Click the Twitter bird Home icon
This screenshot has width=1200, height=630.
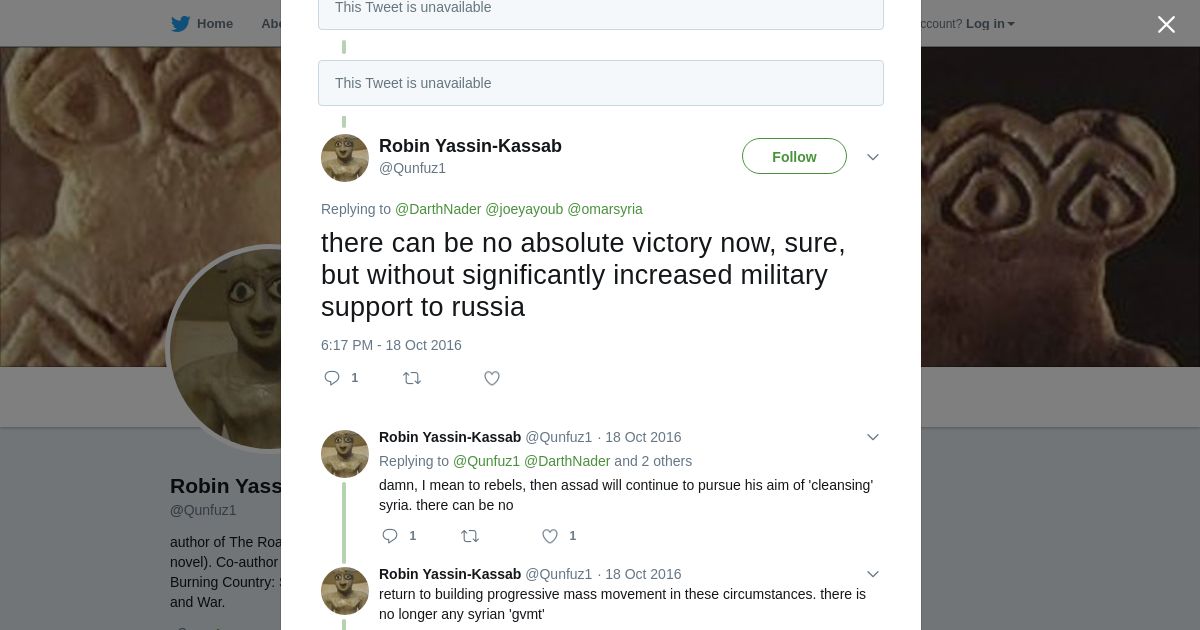click(x=181, y=24)
